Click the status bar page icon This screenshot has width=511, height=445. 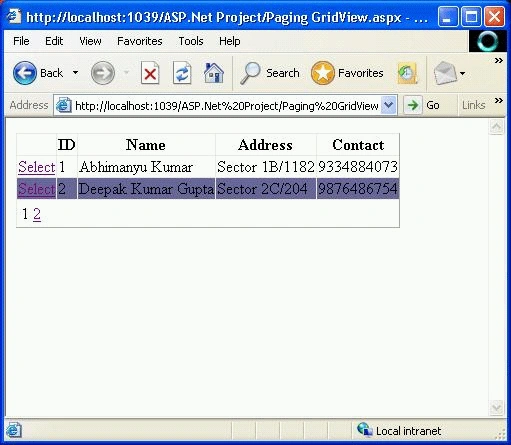pos(14,430)
